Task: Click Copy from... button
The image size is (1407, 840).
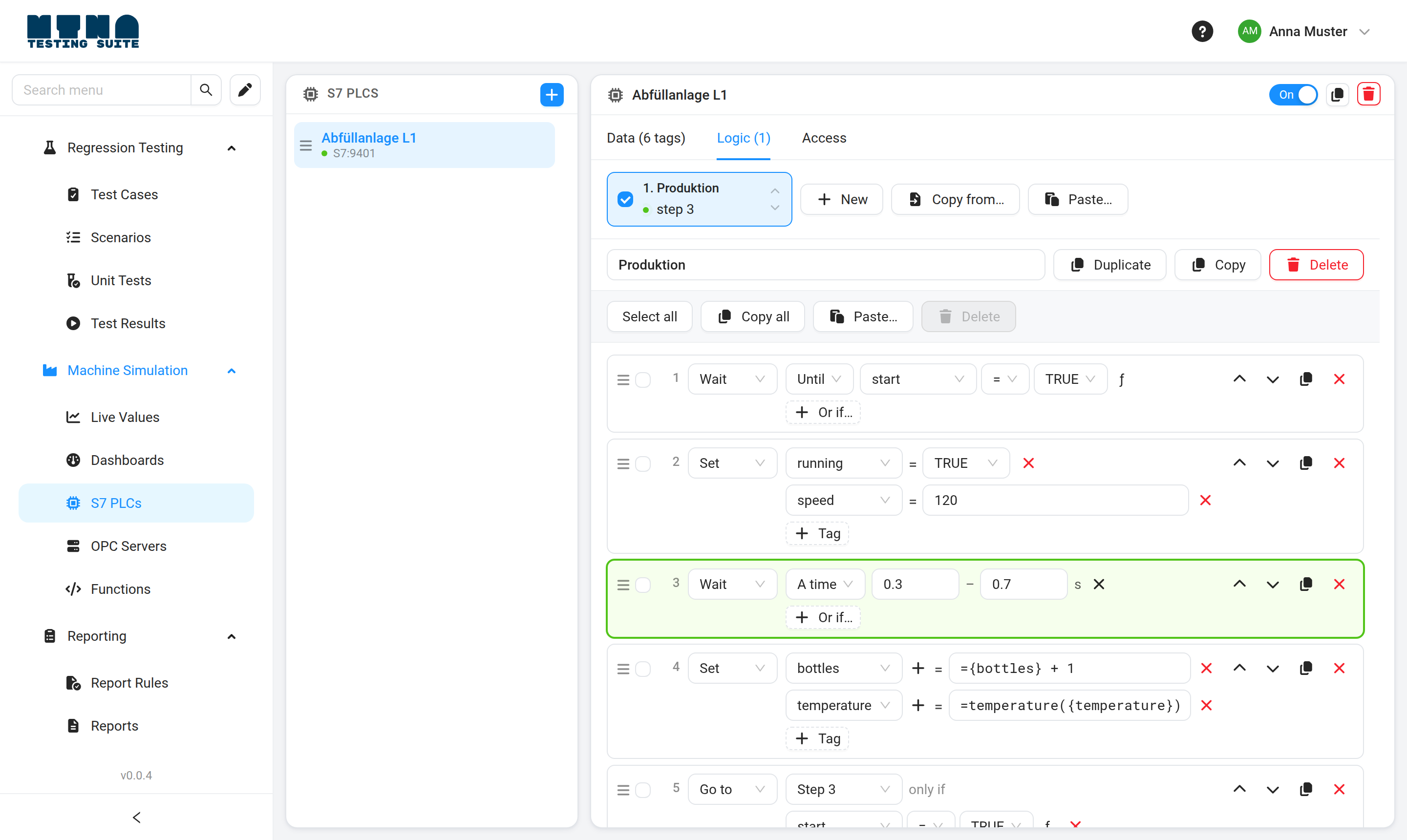Action: coord(955,199)
